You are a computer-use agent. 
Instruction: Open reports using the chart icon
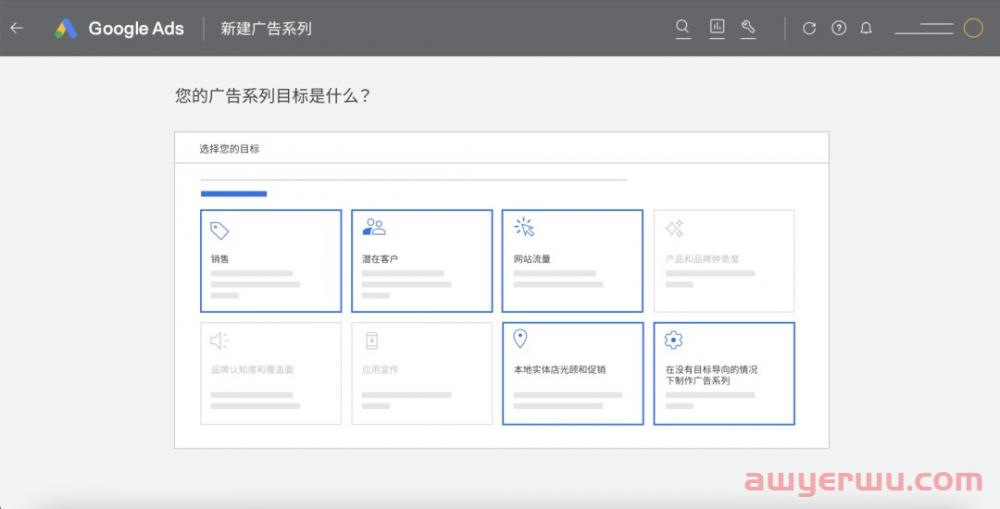717,28
